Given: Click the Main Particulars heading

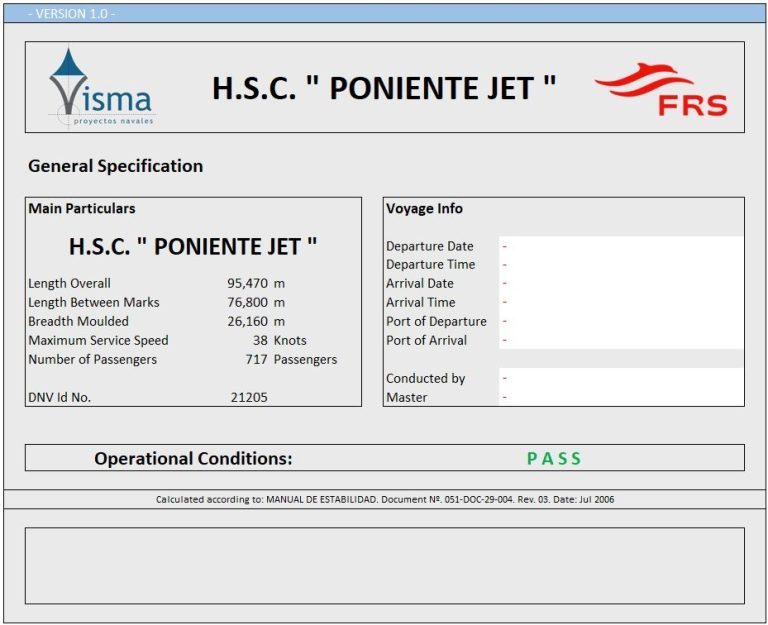Looking at the screenshot, I should tap(82, 208).
